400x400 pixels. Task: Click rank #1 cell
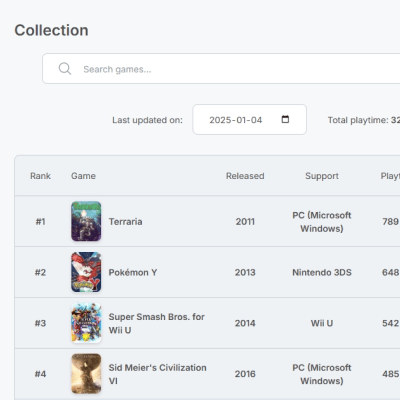click(40, 222)
